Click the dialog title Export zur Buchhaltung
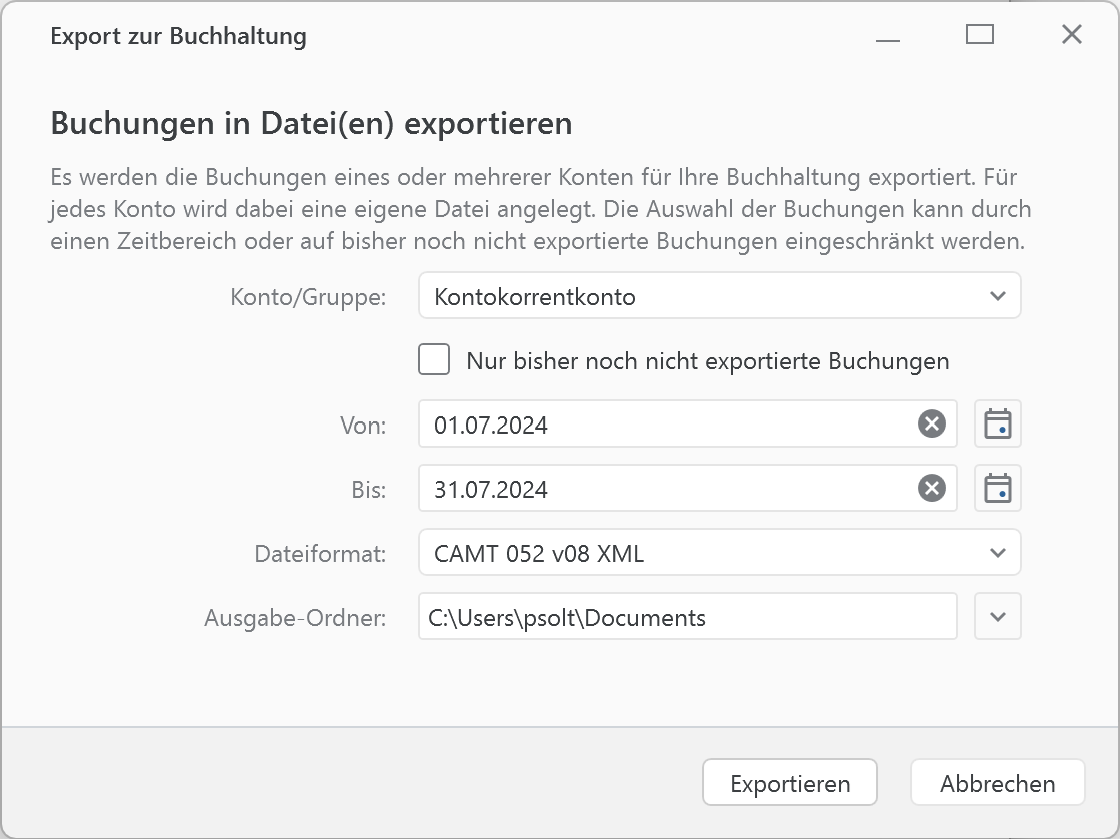The height and width of the screenshot is (840, 1120). click(178, 36)
